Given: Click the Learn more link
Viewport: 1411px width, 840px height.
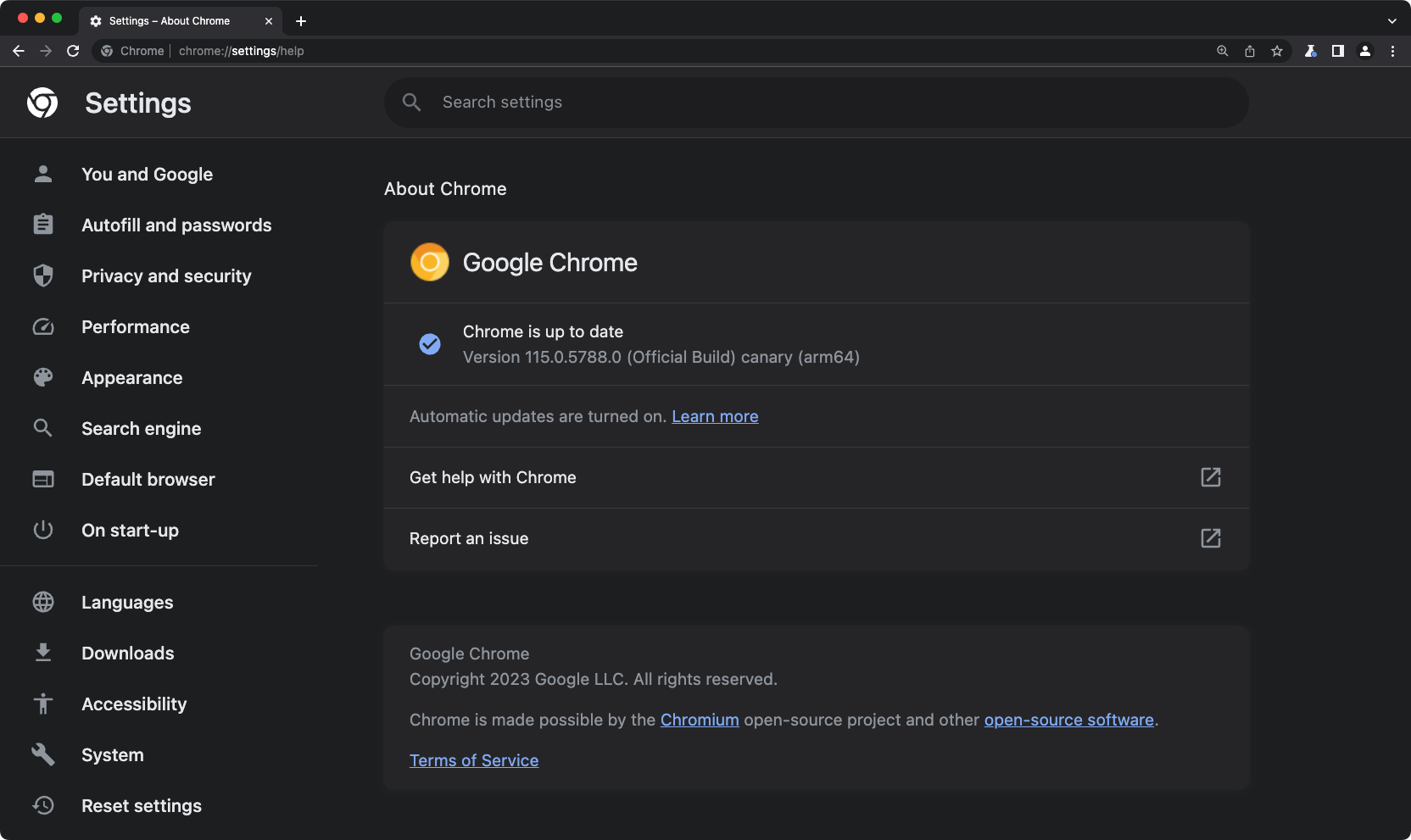Looking at the screenshot, I should coord(715,416).
